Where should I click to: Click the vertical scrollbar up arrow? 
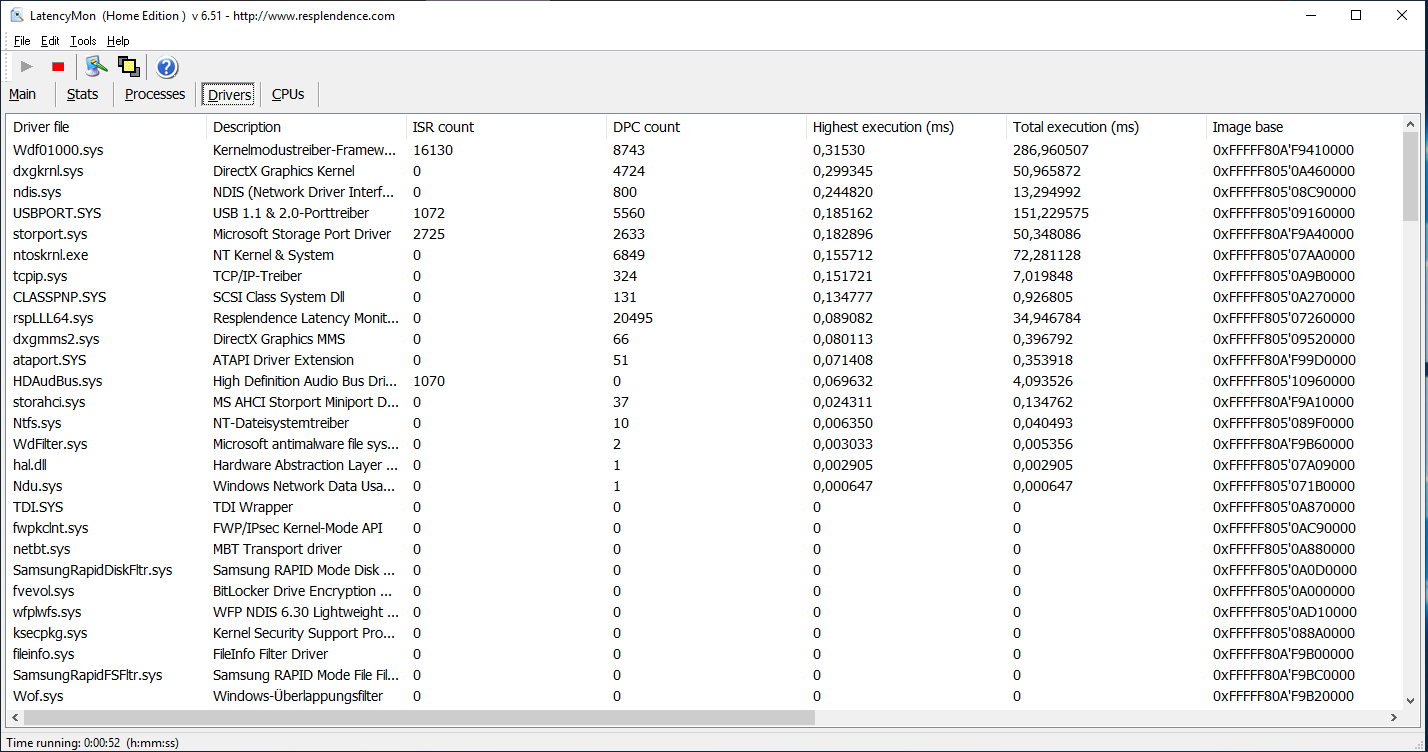click(x=1411, y=125)
